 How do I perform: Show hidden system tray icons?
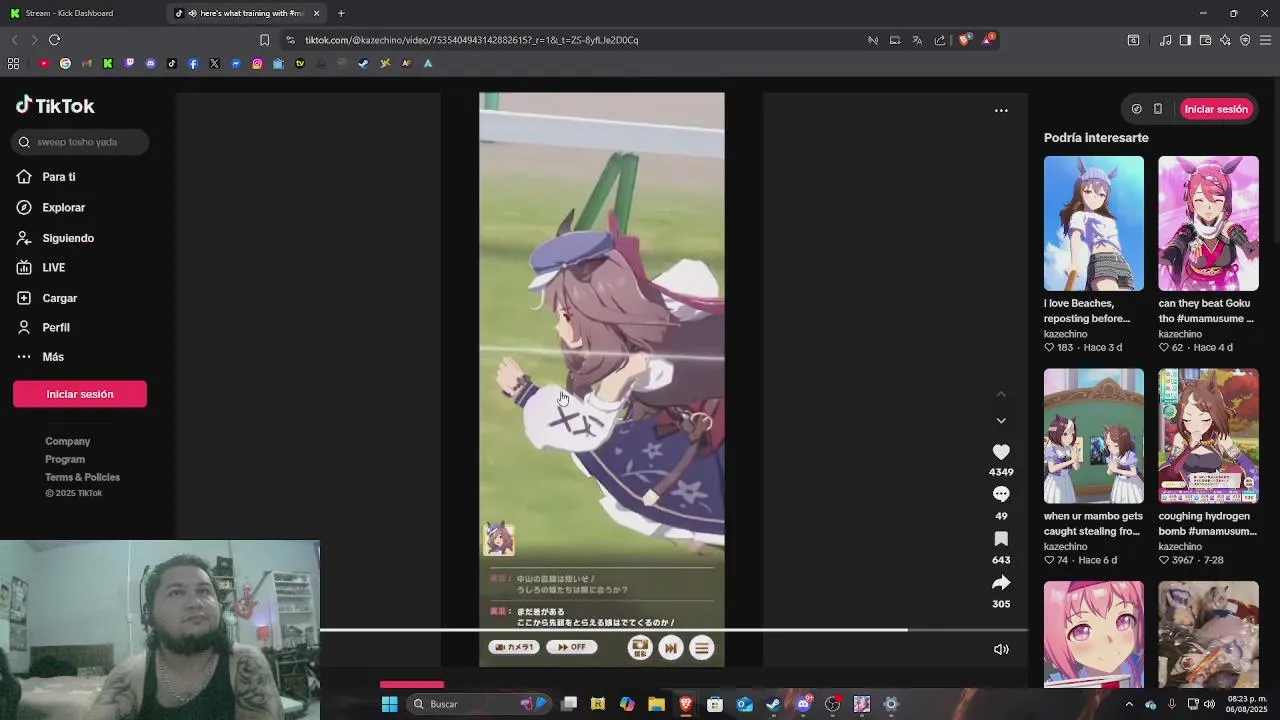coord(1129,704)
